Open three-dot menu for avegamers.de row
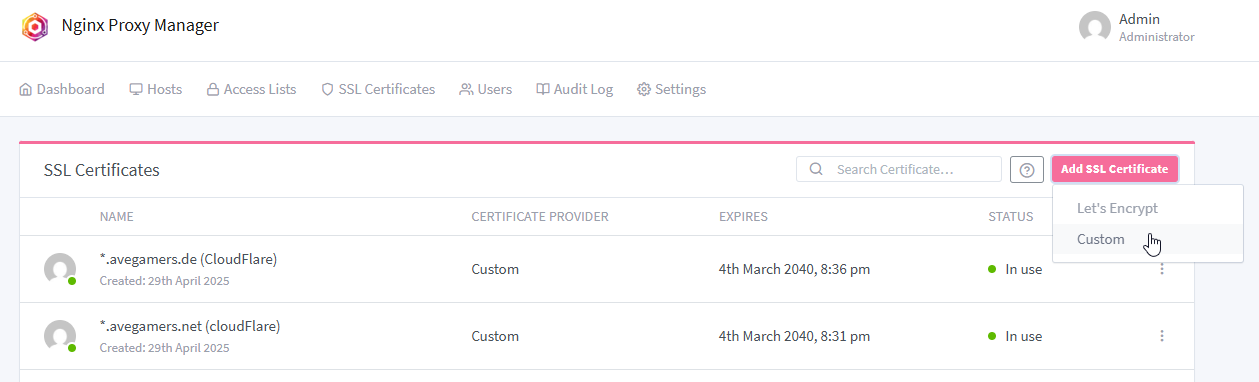The image size is (1259, 382). click(x=1161, y=269)
